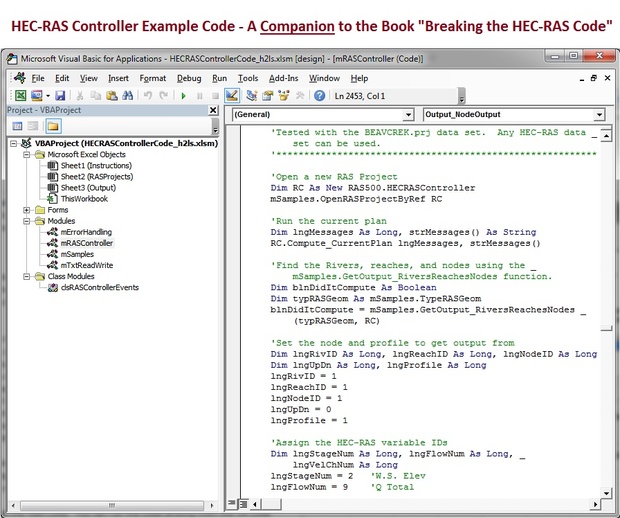
Task: Open the Insert menu
Action: [x=118, y=78]
